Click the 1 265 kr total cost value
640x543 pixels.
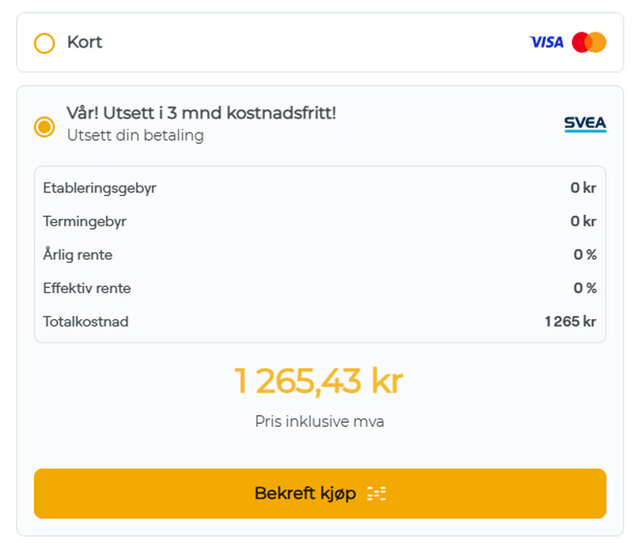point(570,322)
